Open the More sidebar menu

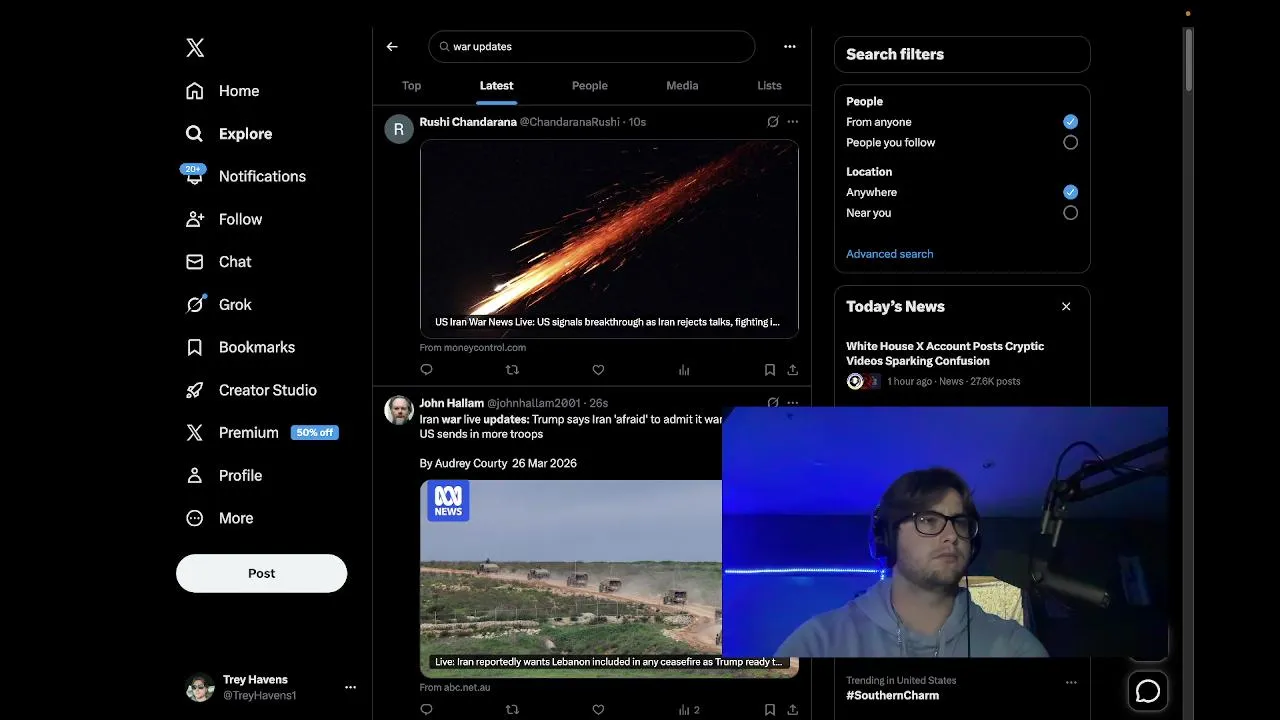219,518
